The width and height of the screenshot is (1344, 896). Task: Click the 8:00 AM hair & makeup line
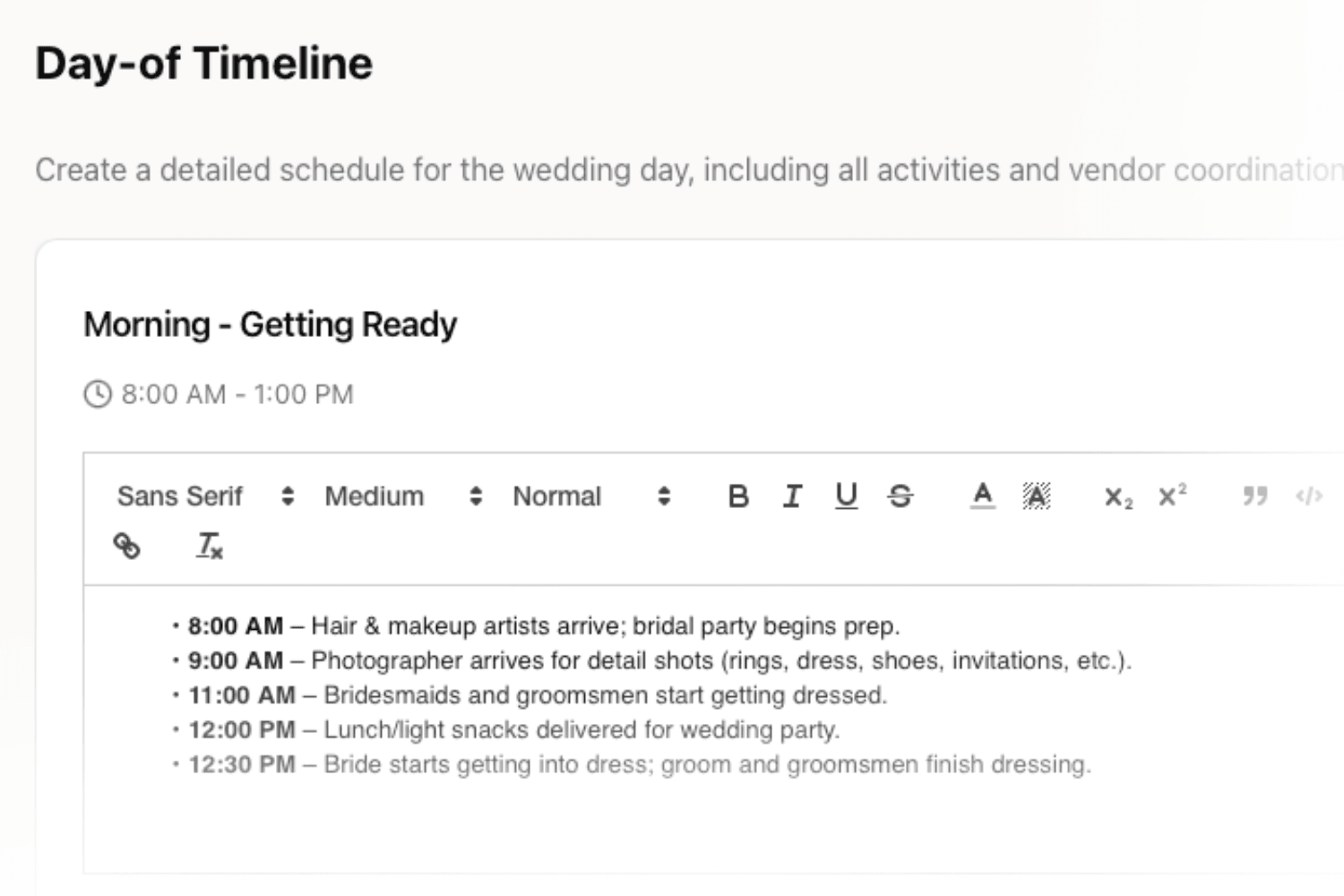[x=543, y=625]
